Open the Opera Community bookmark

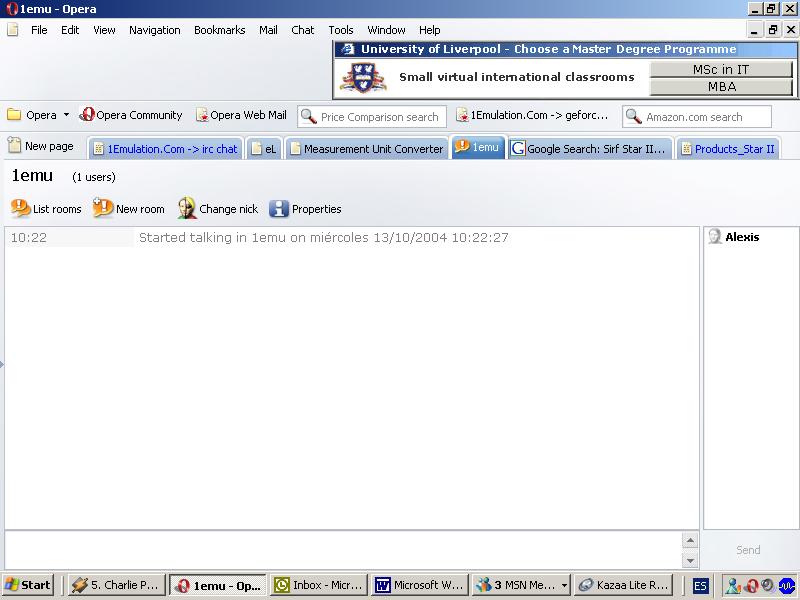tap(131, 115)
